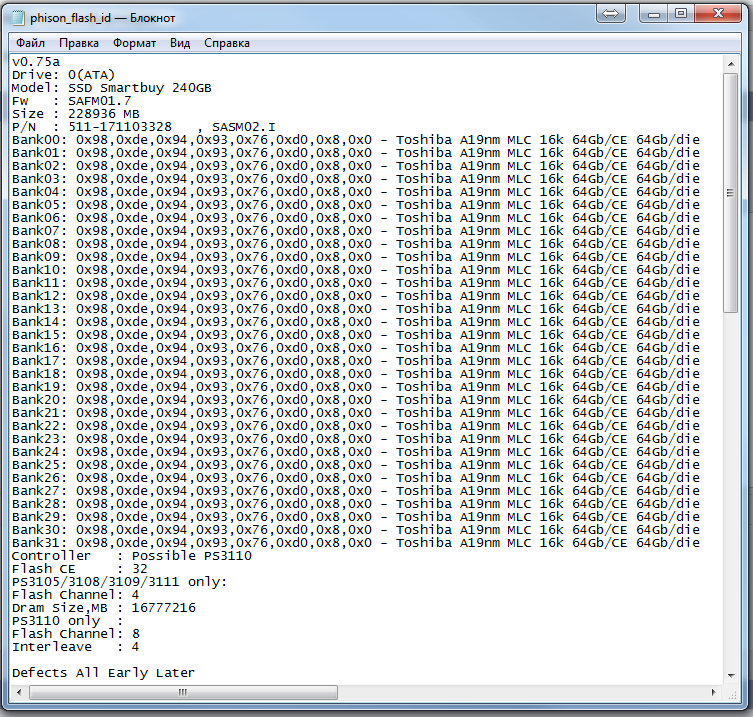Screen dimensions: 753x717
Task: Click the Bank06 row
Action: [x=356, y=218]
